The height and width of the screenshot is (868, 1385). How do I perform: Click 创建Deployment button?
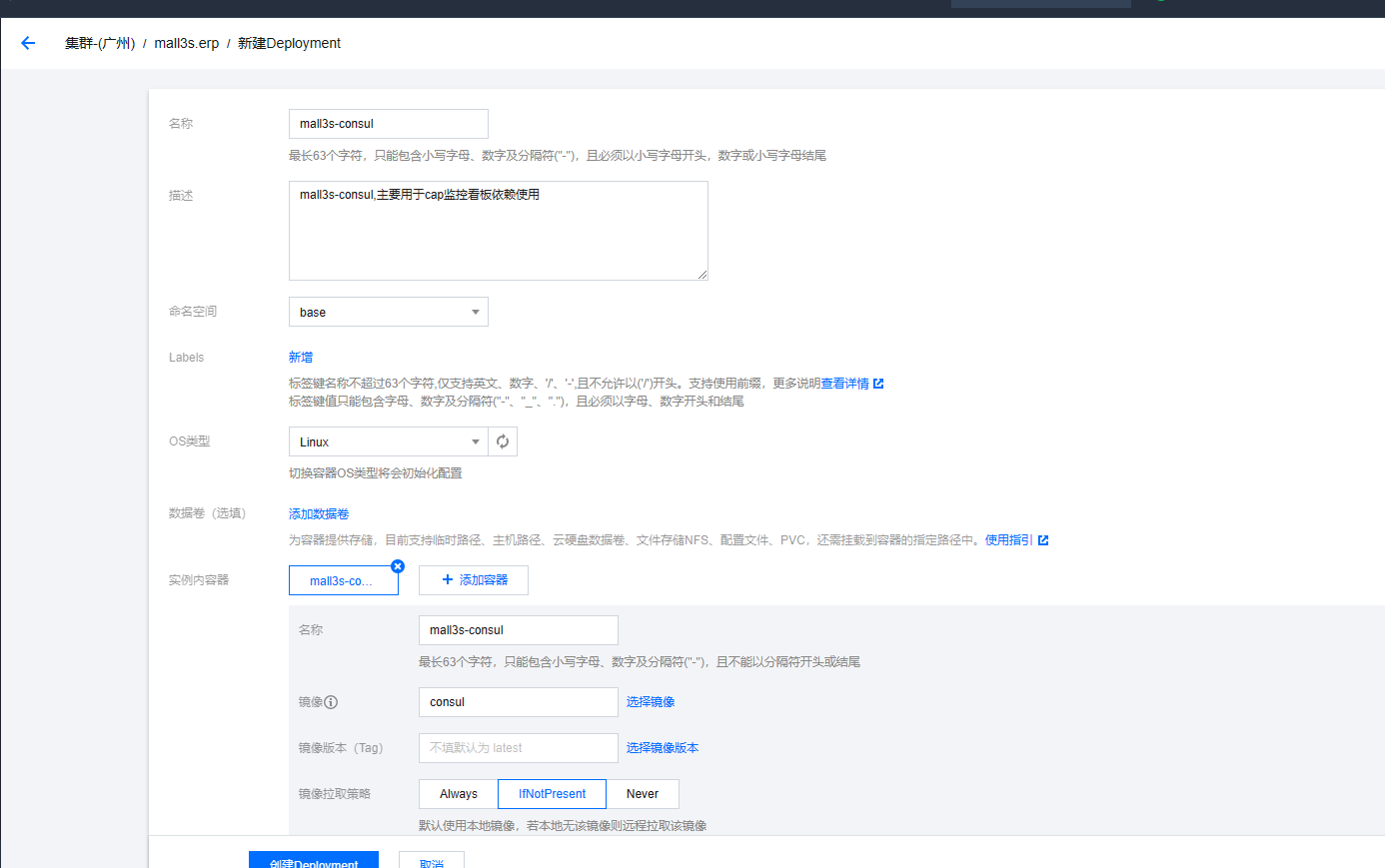(x=314, y=860)
